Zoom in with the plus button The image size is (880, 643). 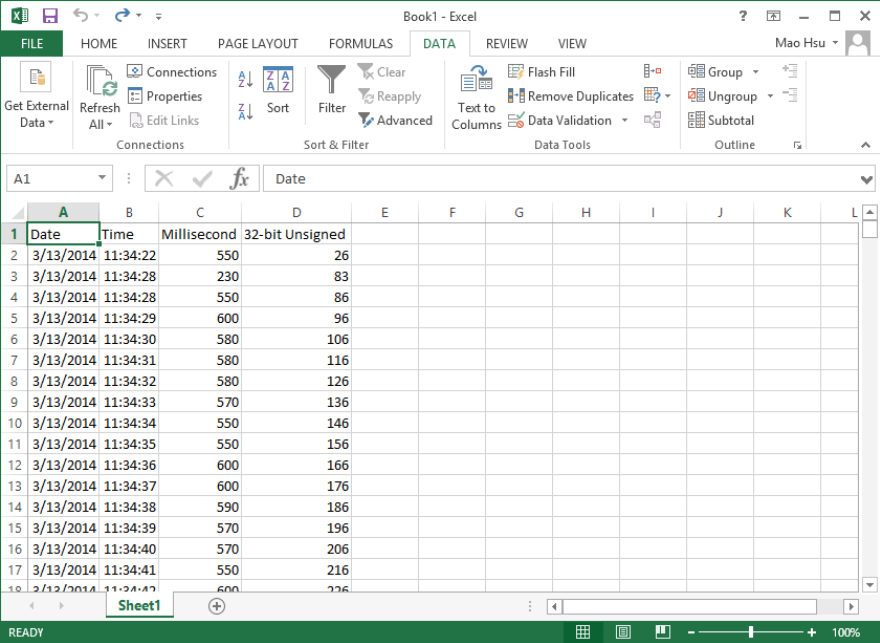point(812,632)
